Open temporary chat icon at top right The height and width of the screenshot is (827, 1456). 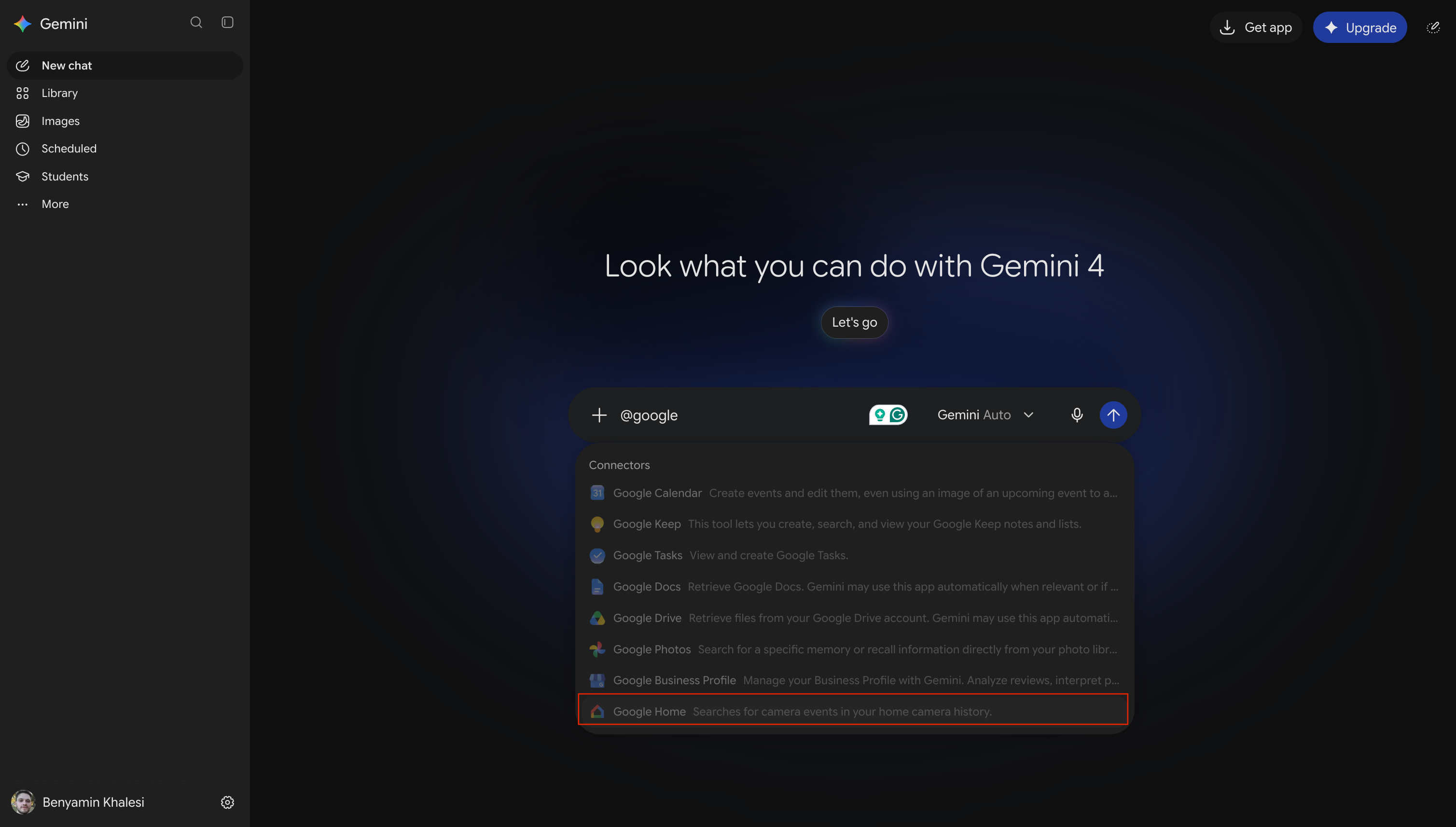[x=1433, y=28]
